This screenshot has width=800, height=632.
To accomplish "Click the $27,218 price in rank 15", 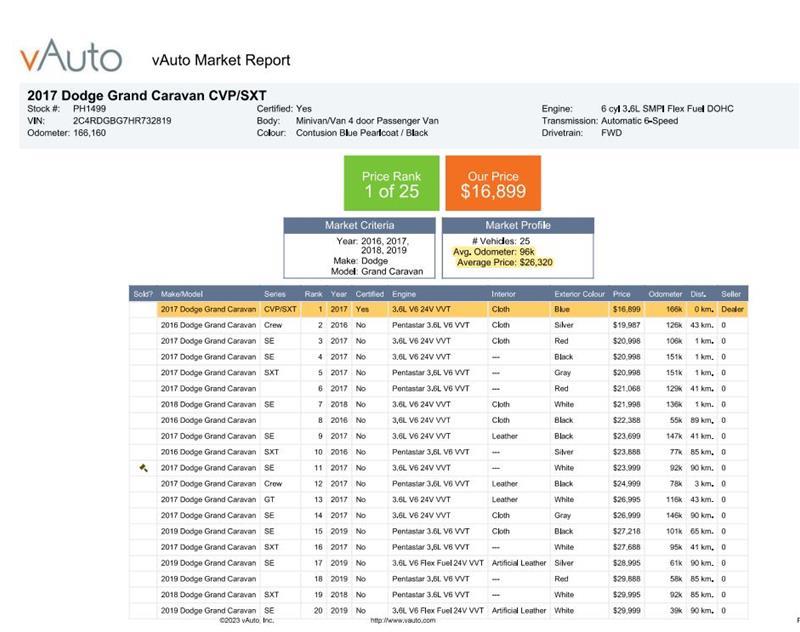I will [626, 531].
